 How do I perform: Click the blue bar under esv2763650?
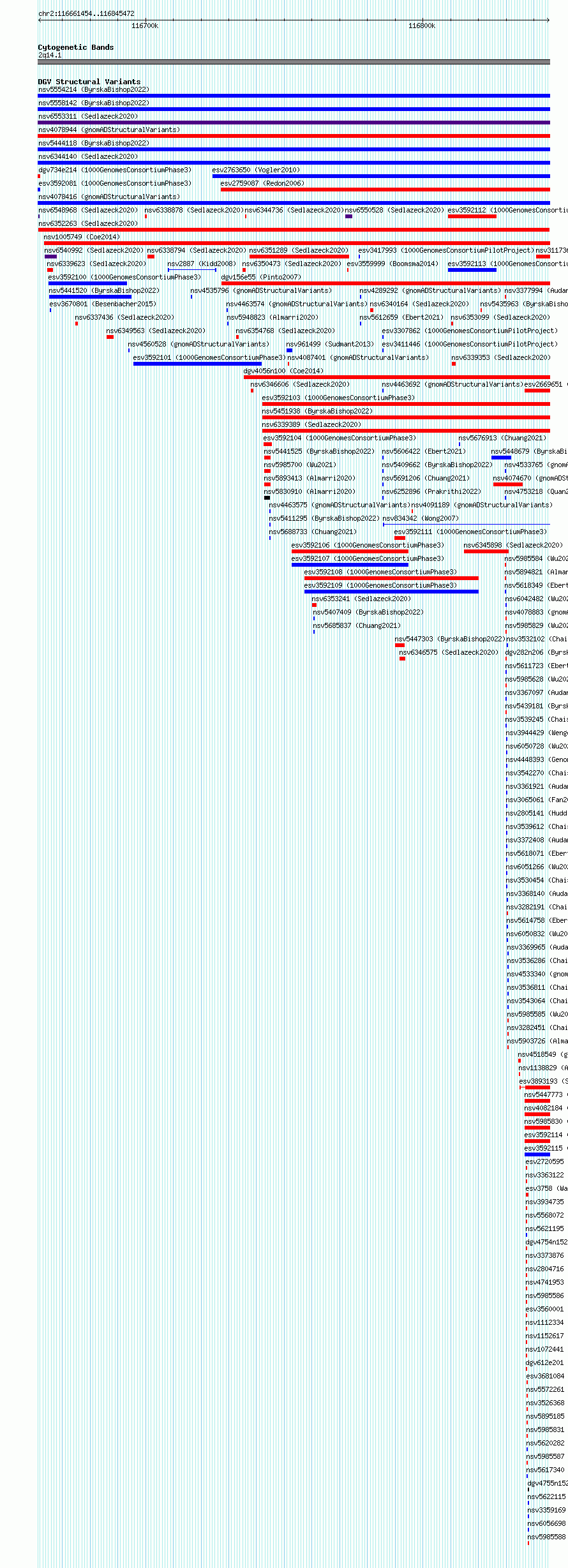click(381, 176)
